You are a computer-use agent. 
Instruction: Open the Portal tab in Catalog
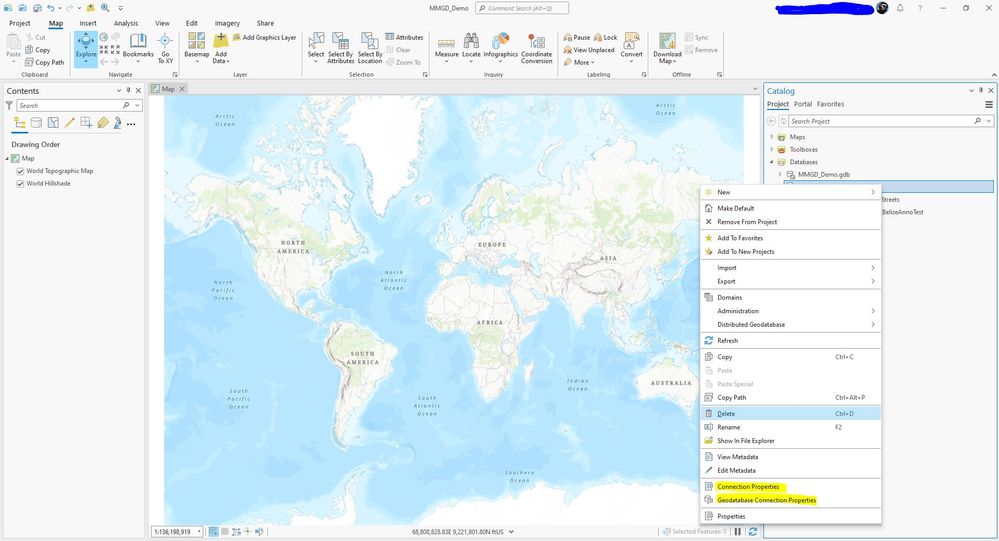(x=803, y=104)
